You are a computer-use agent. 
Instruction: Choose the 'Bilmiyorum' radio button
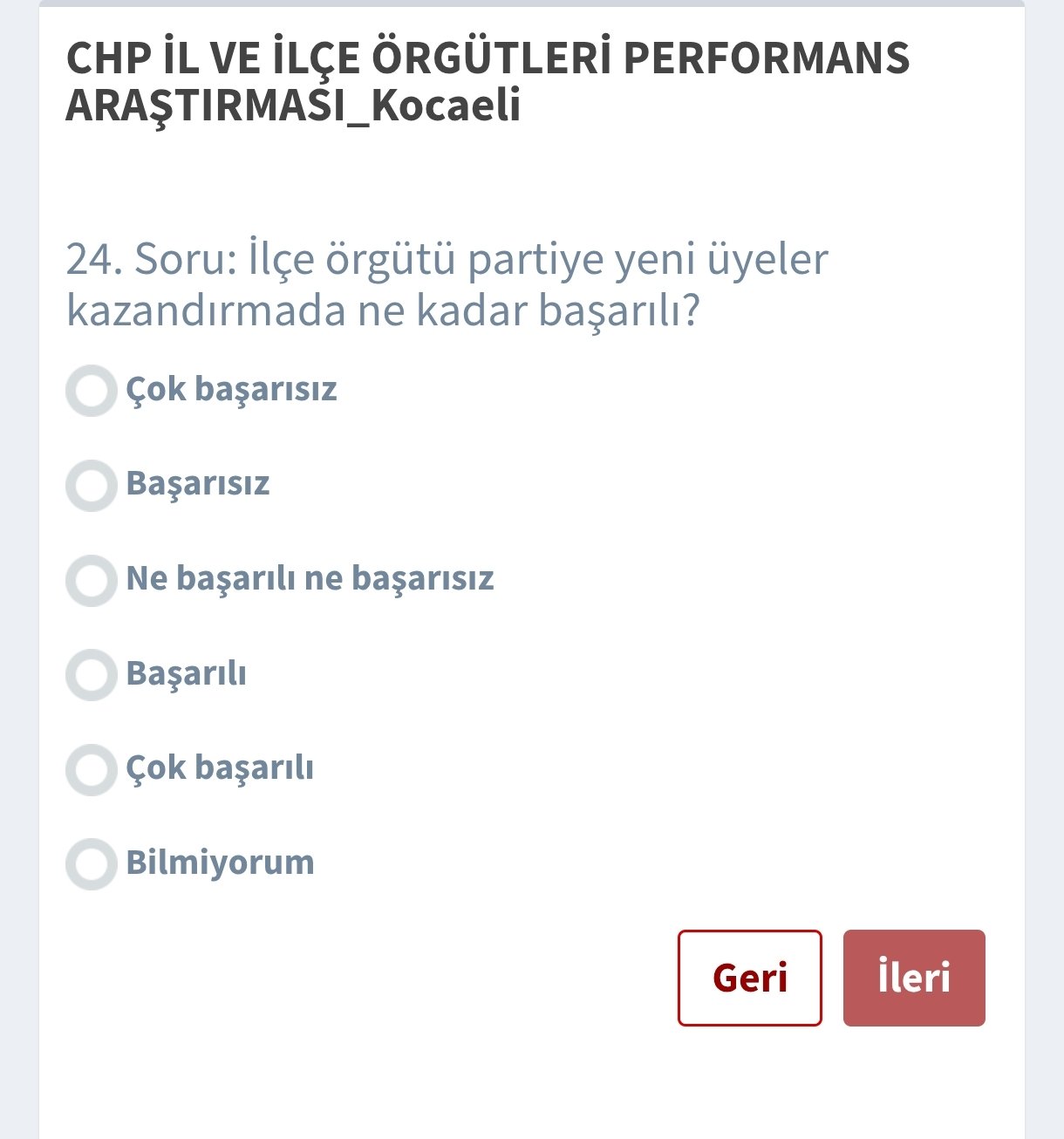92,863
